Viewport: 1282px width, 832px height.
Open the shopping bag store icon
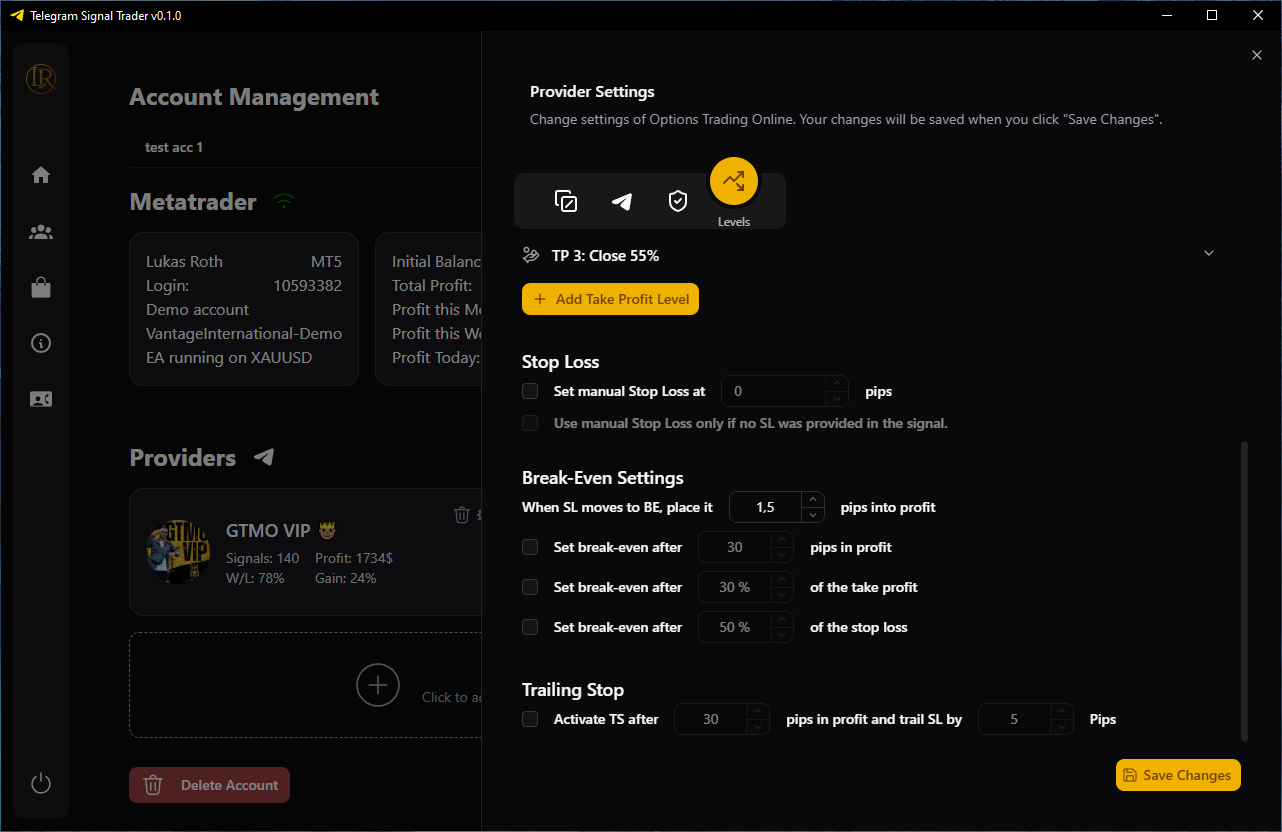click(41, 288)
